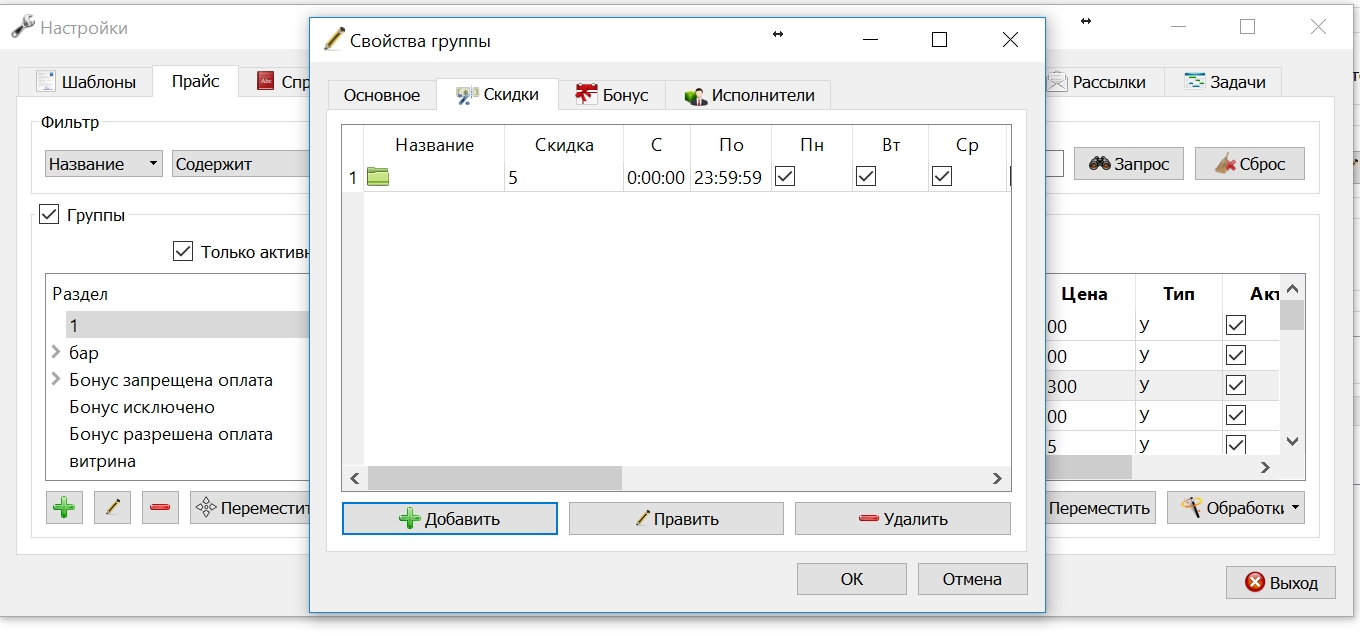Close the Свойства группы window
1360x636 pixels.
1010,40
